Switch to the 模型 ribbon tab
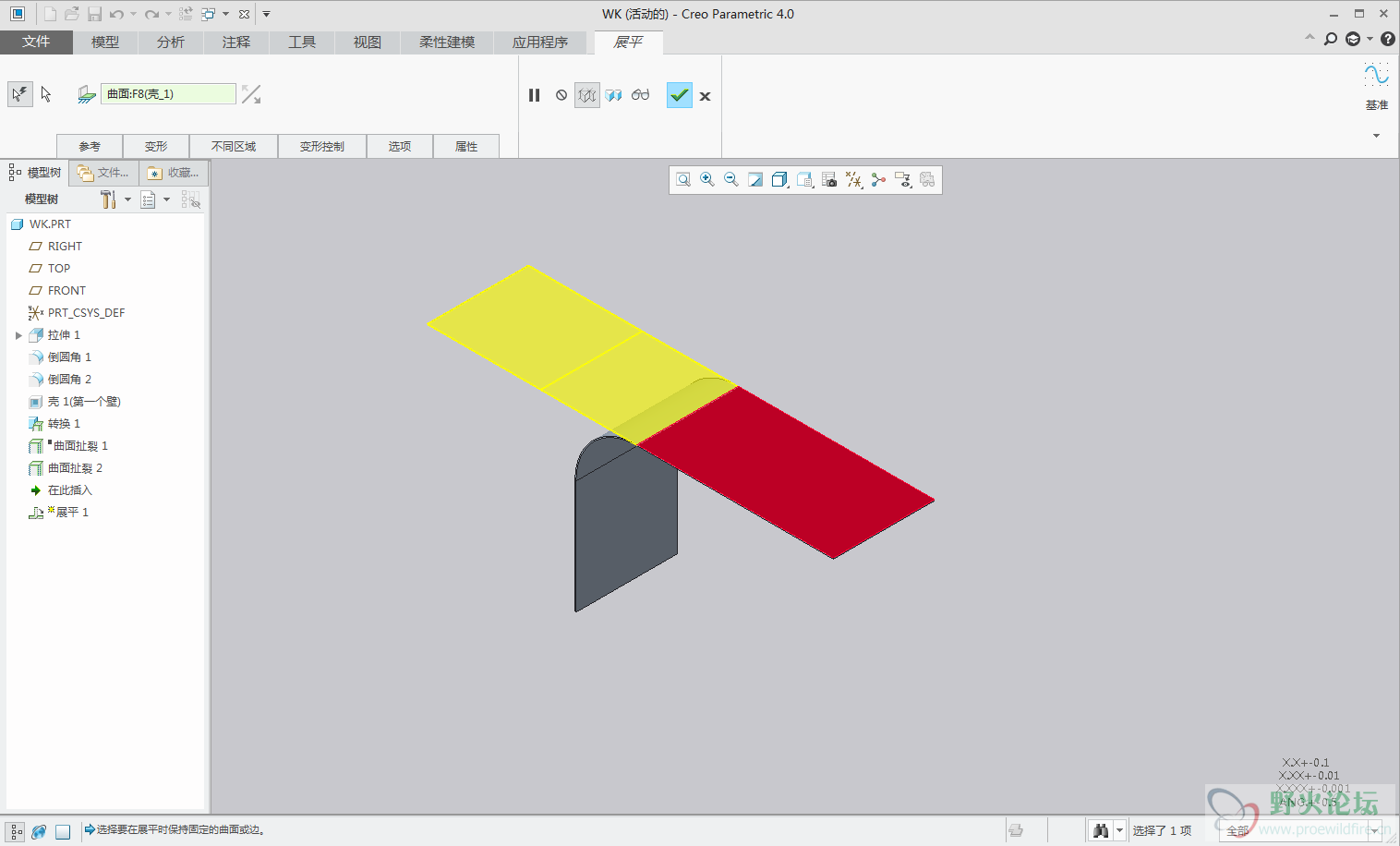 [105, 42]
